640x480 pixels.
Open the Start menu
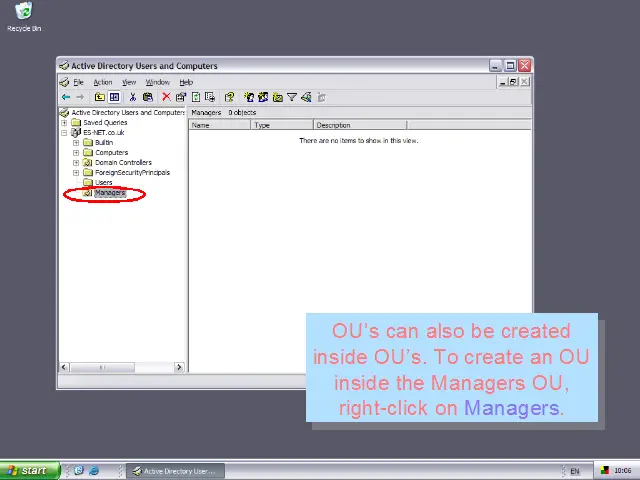point(29,471)
